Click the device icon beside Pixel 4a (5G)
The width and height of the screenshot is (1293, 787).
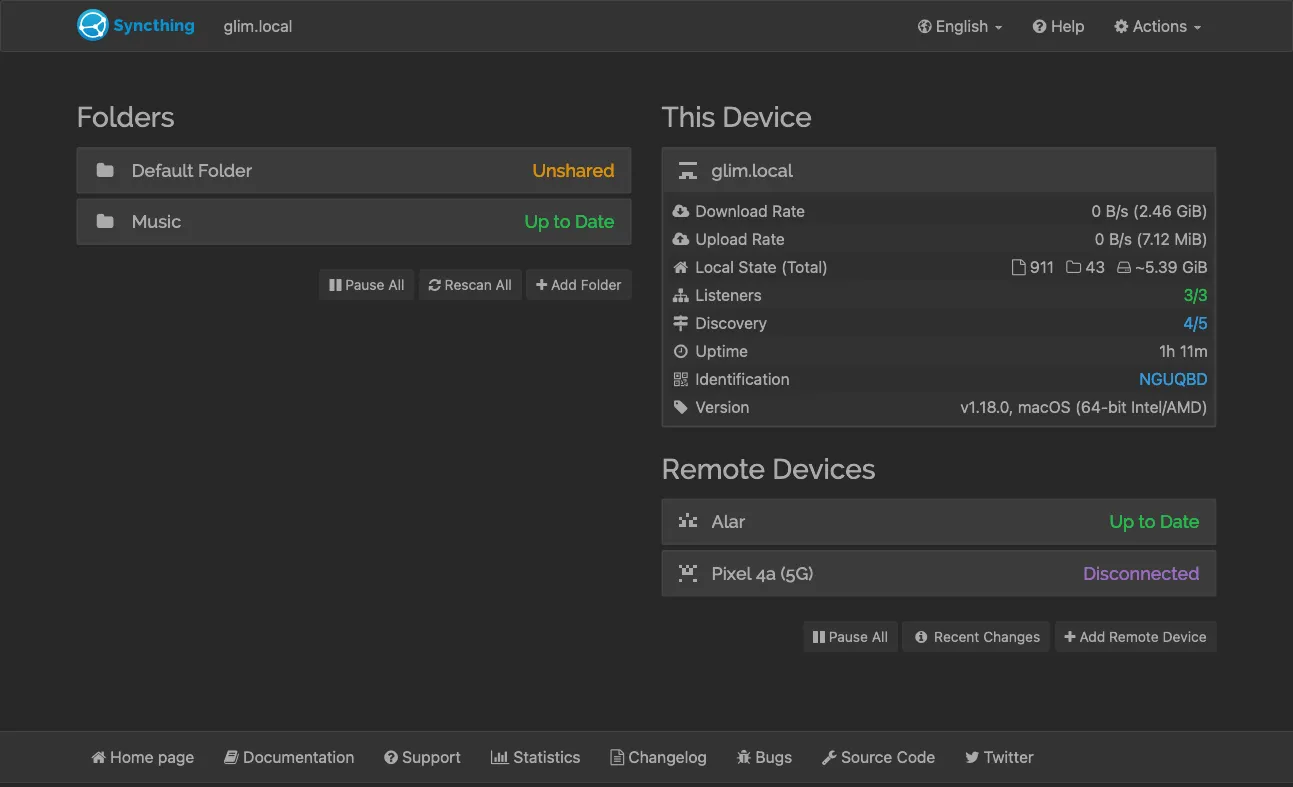click(687, 573)
